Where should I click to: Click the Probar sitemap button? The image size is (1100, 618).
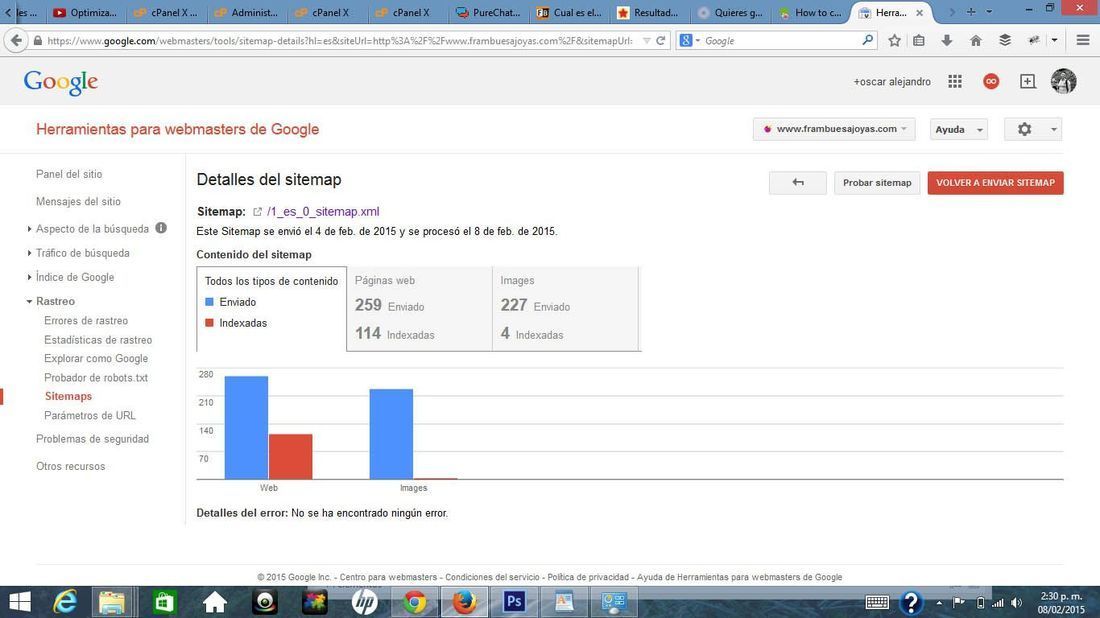[877, 183]
